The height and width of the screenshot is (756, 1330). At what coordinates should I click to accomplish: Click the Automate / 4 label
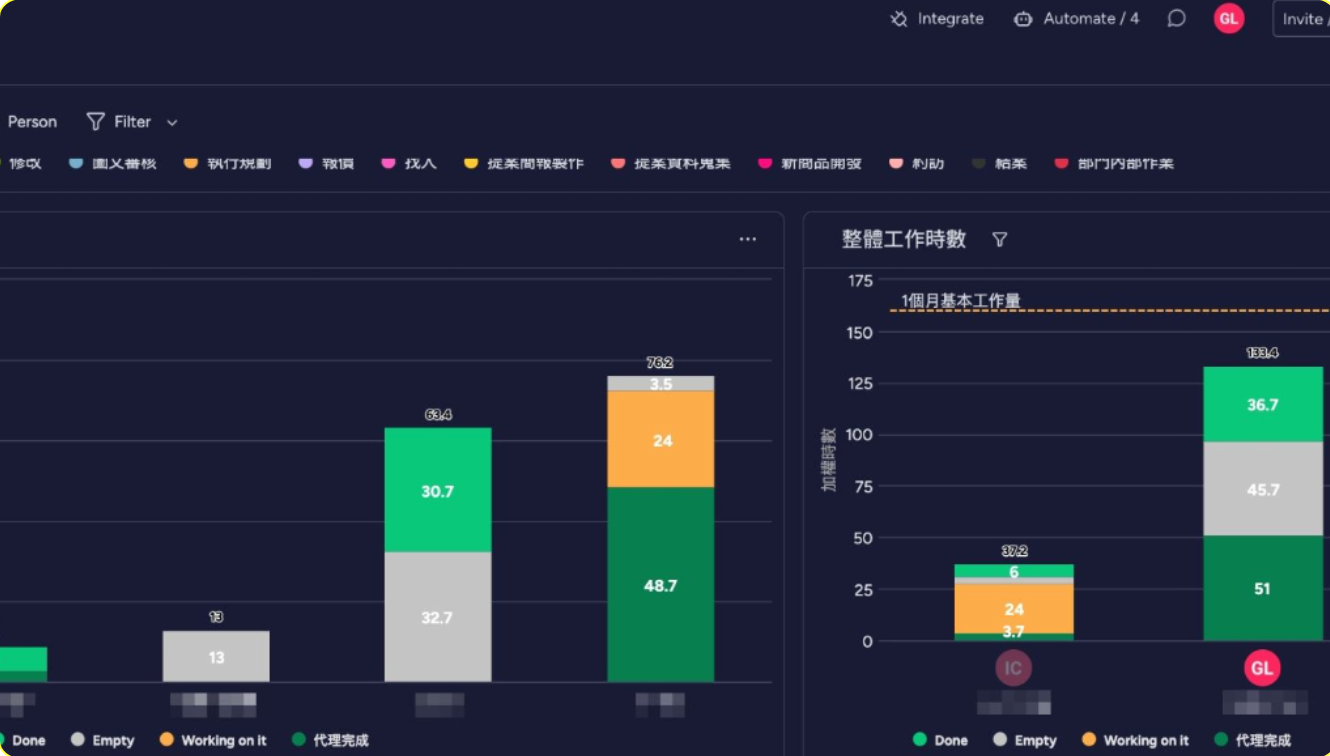pyautogui.click(x=1091, y=19)
